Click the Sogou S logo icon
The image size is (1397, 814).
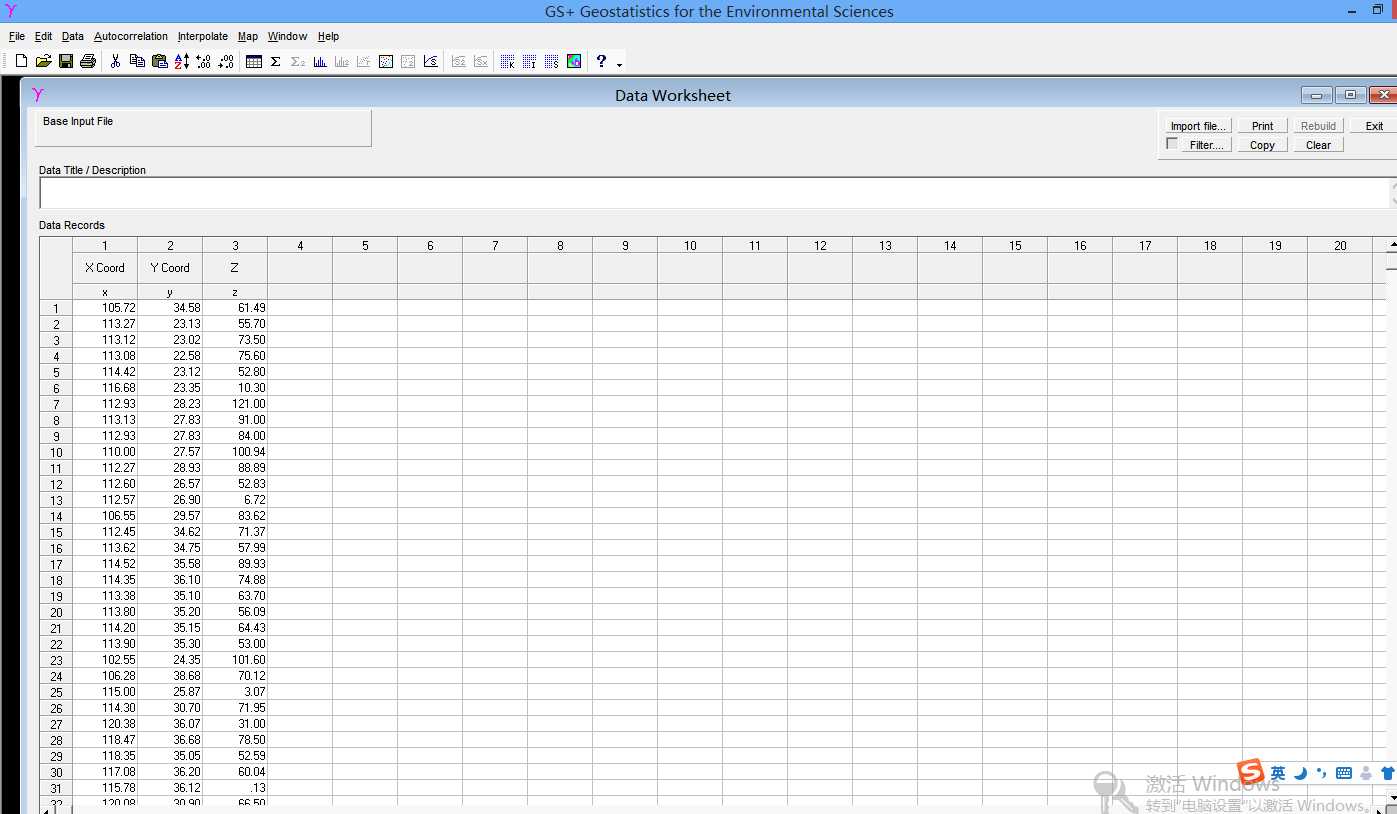(x=1251, y=772)
